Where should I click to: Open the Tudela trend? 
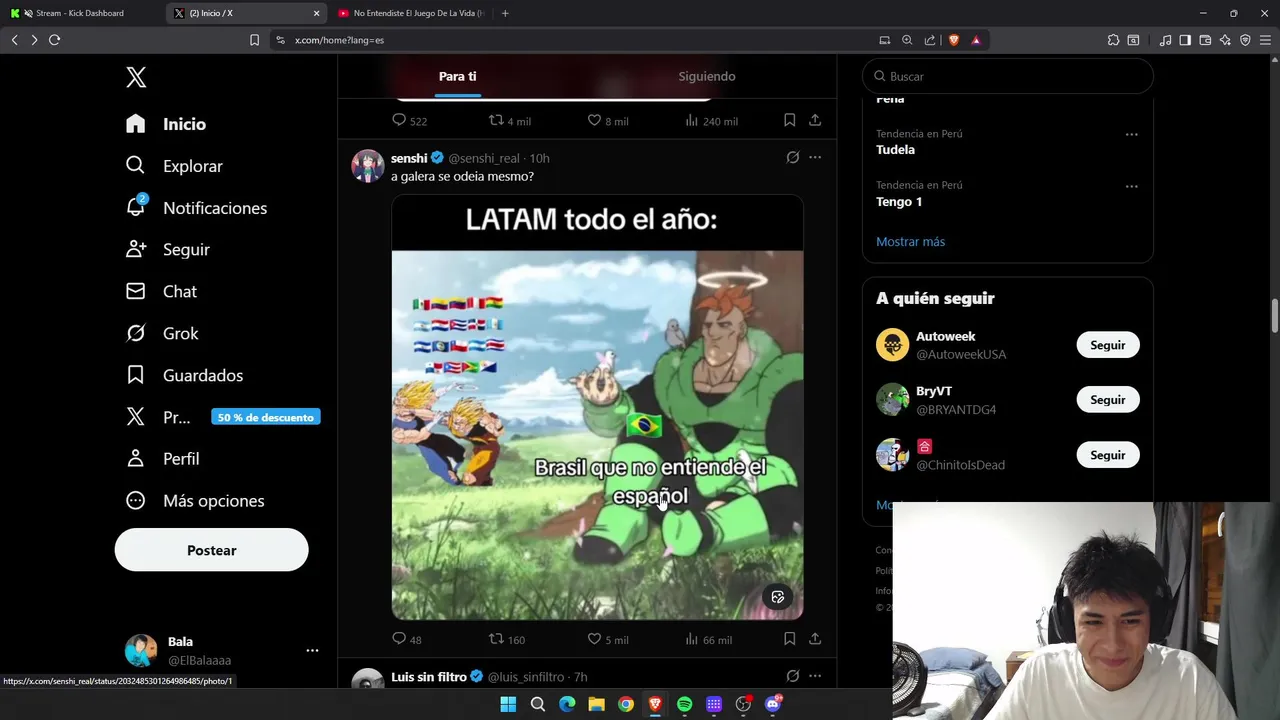[896, 150]
